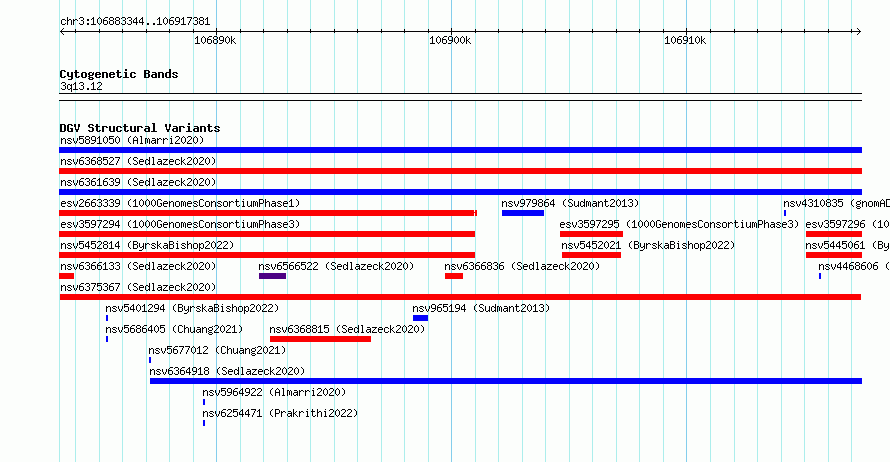Select the nsv5445061 red variant bar

[x=834, y=255]
